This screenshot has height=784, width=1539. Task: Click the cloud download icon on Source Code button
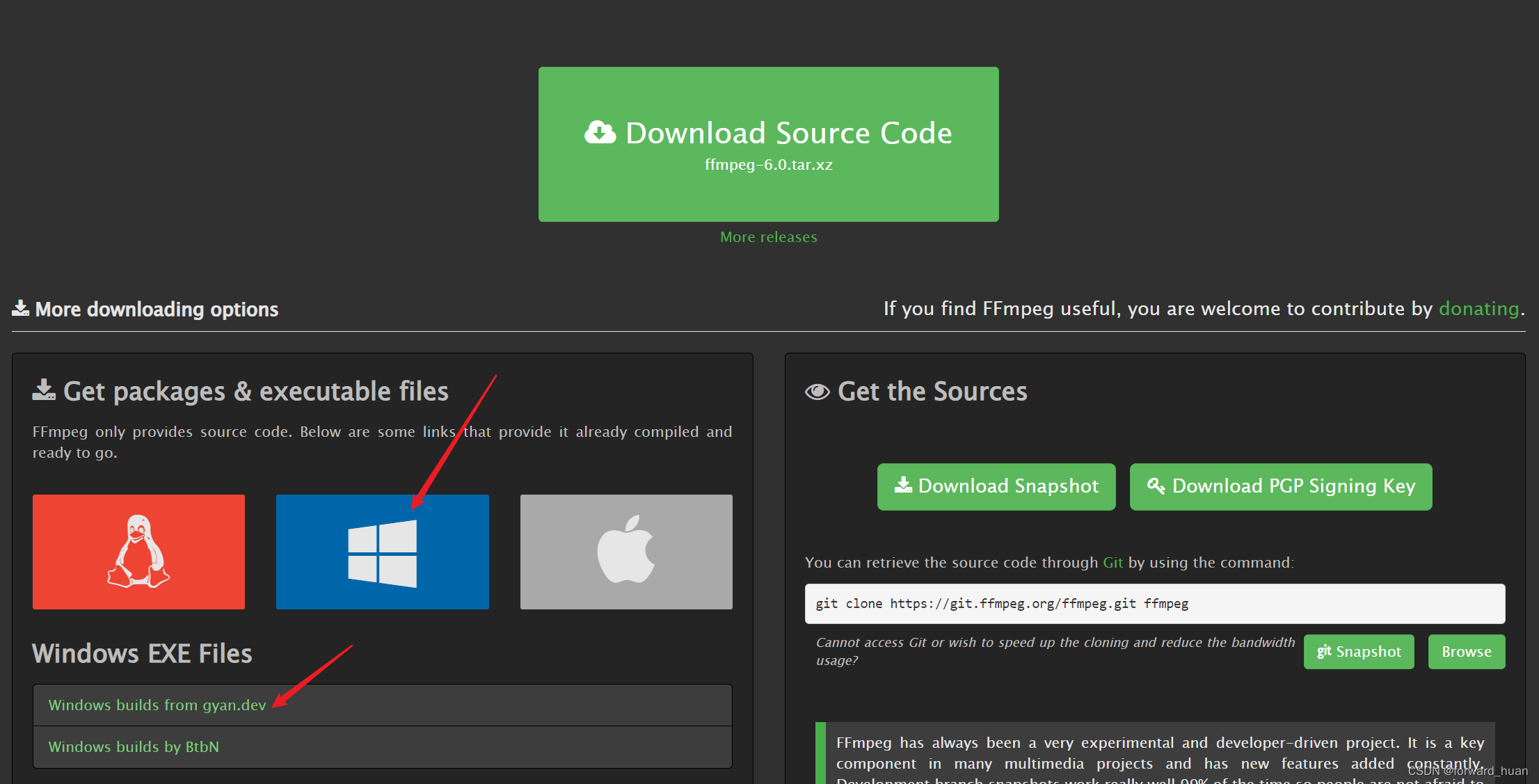(600, 132)
